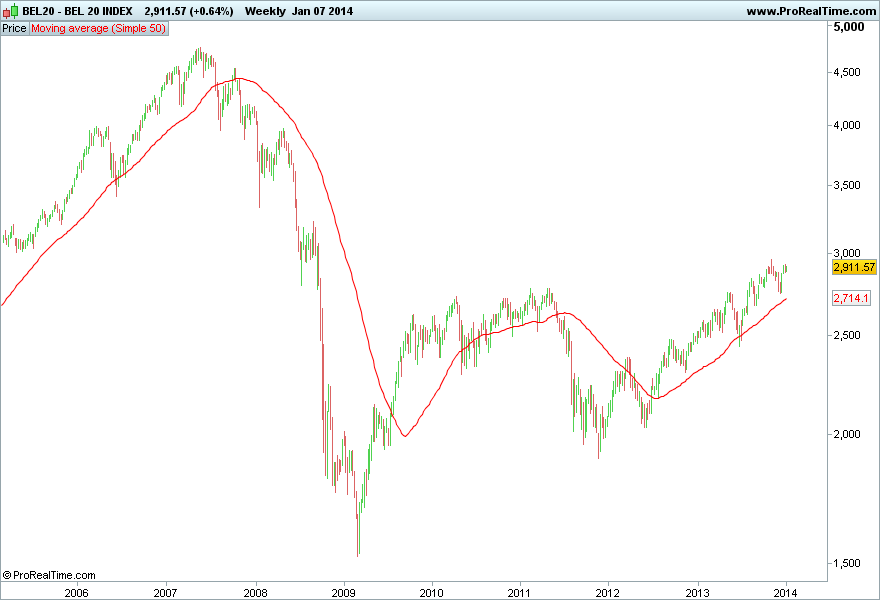Open the Moving average (Simple 50) settings
This screenshot has width=880, height=600.
pos(98,28)
